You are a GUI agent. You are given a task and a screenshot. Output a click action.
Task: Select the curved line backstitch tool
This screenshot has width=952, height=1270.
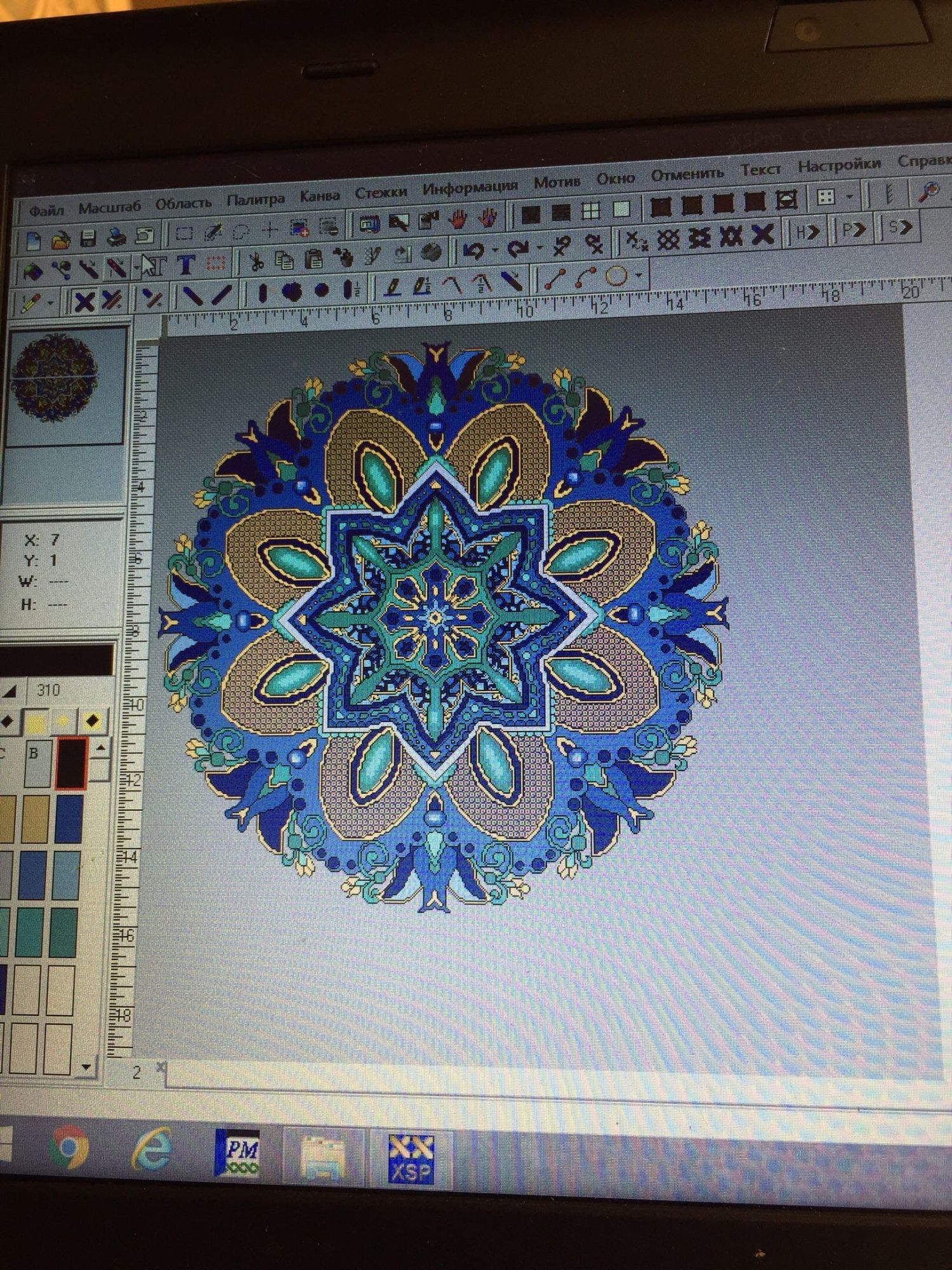tap(585, 276)
